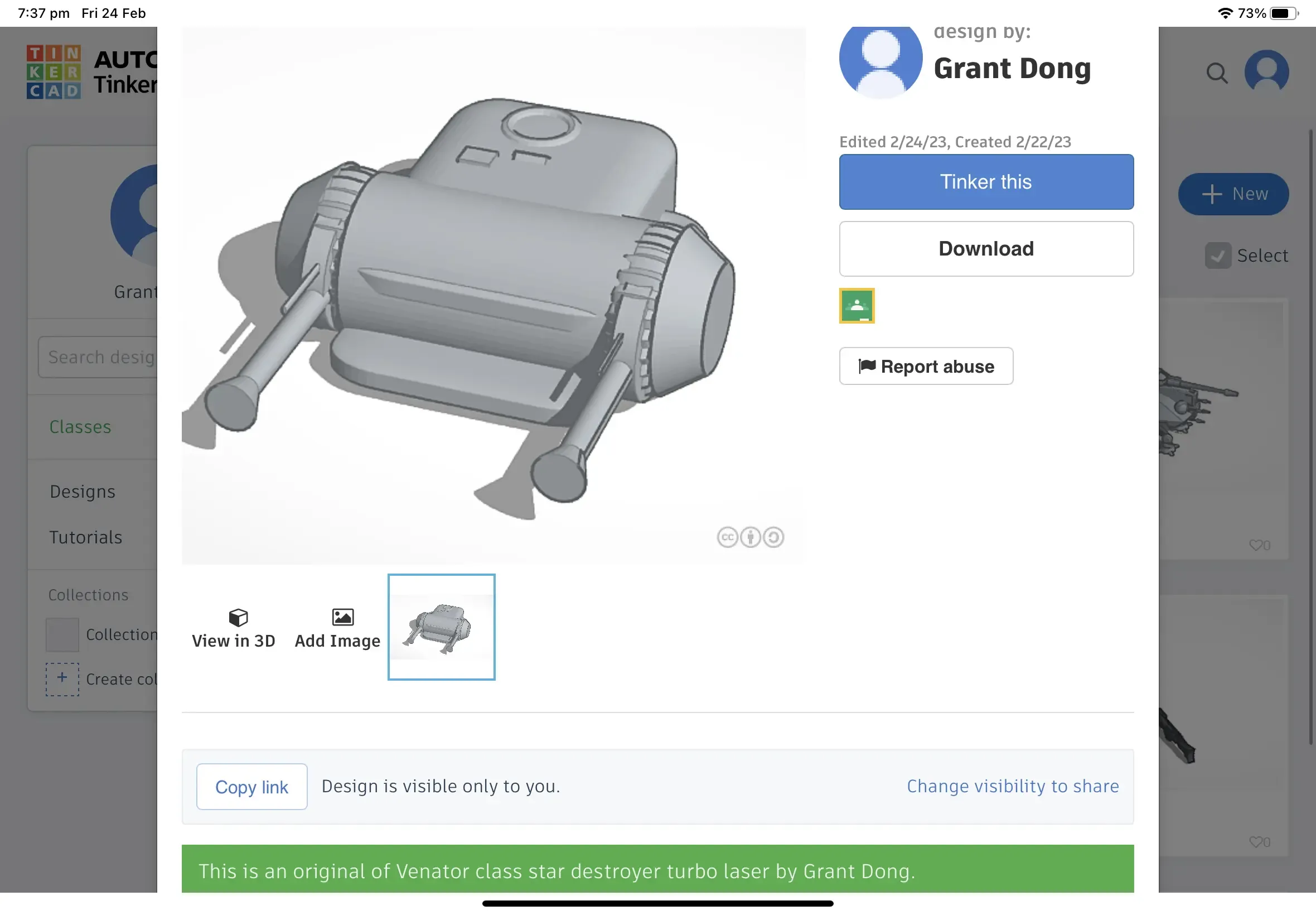
Task: Open Creative Commons license icons
Action: [750, 537]
